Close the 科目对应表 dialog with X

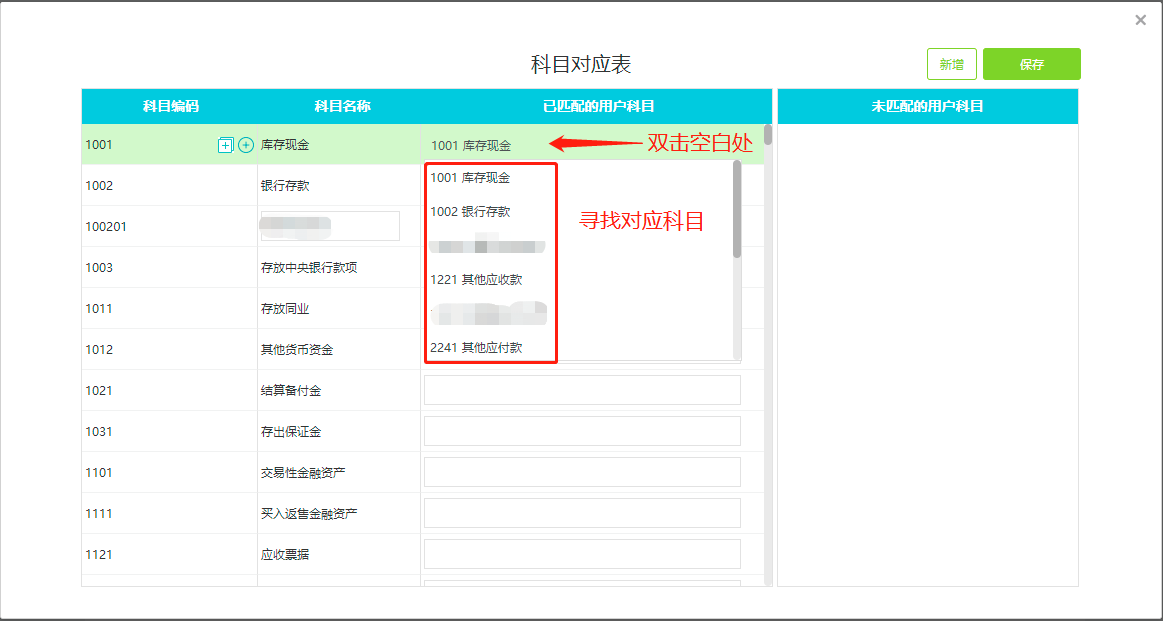pyautogui.click(x=1140, y=21)
